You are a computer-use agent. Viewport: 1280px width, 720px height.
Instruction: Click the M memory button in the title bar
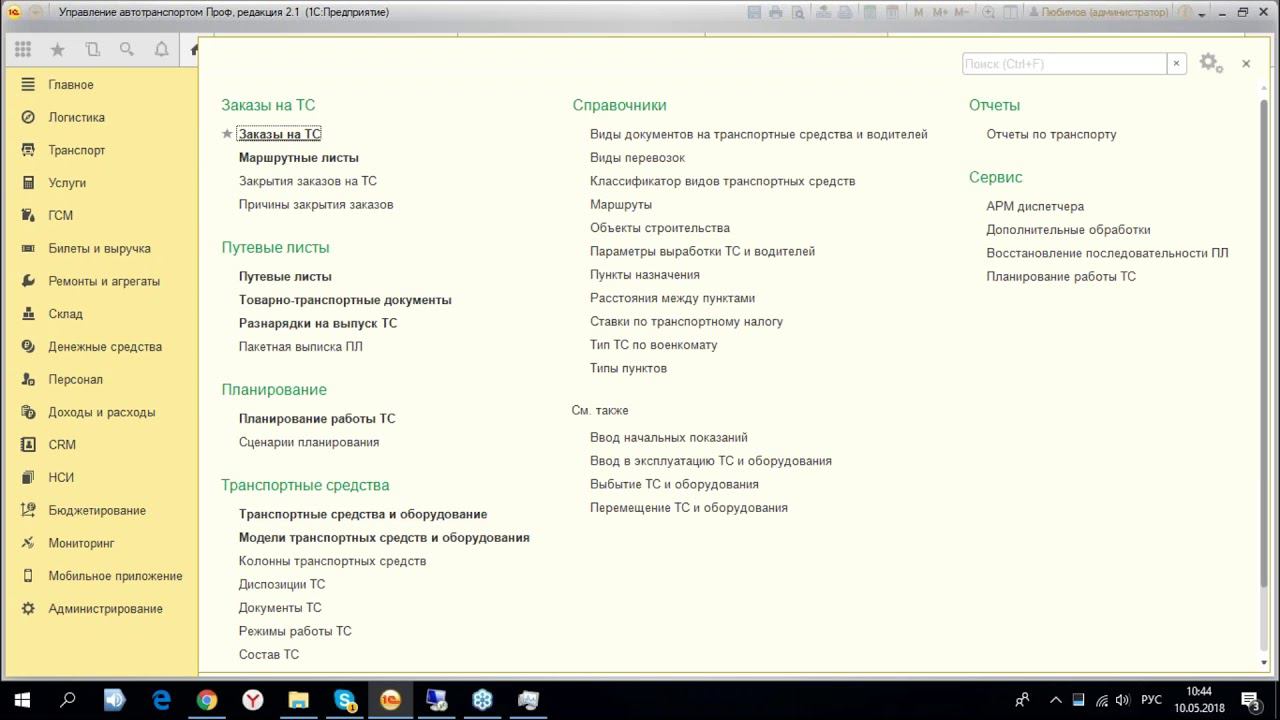(920, 13)
